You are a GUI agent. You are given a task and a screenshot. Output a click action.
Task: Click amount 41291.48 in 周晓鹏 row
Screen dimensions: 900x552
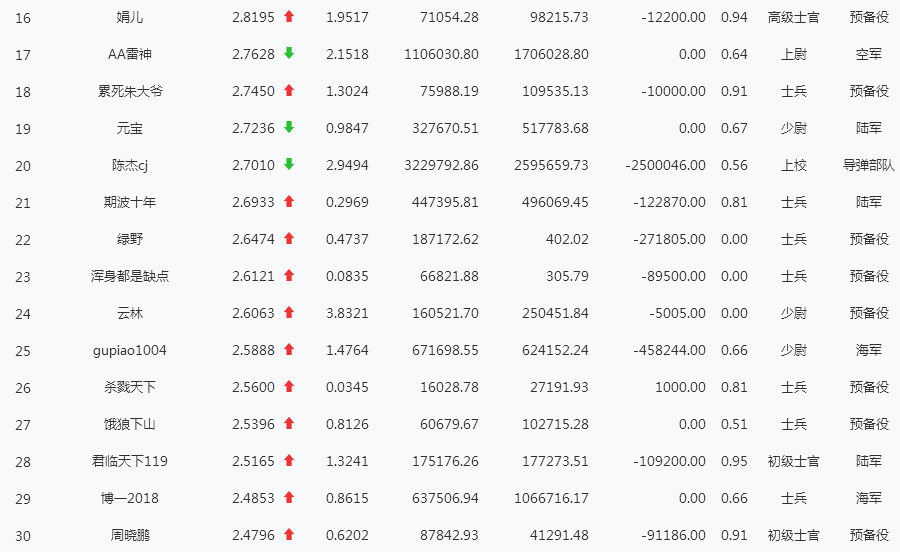[559, 535]
